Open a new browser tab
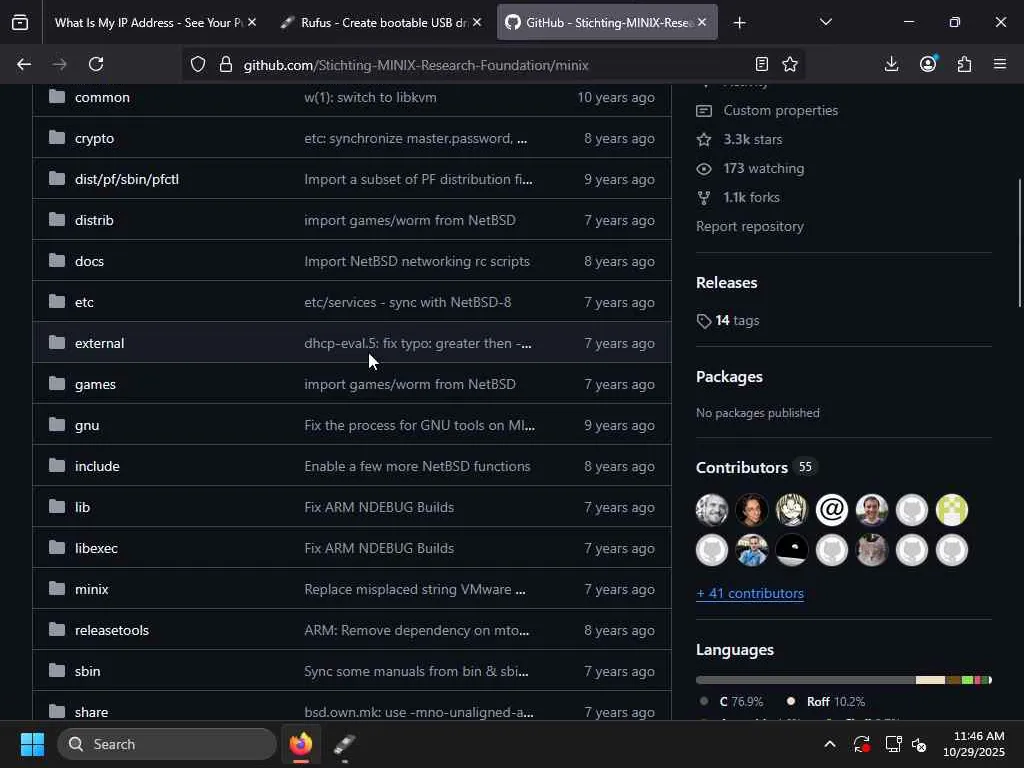 point(739,23)
